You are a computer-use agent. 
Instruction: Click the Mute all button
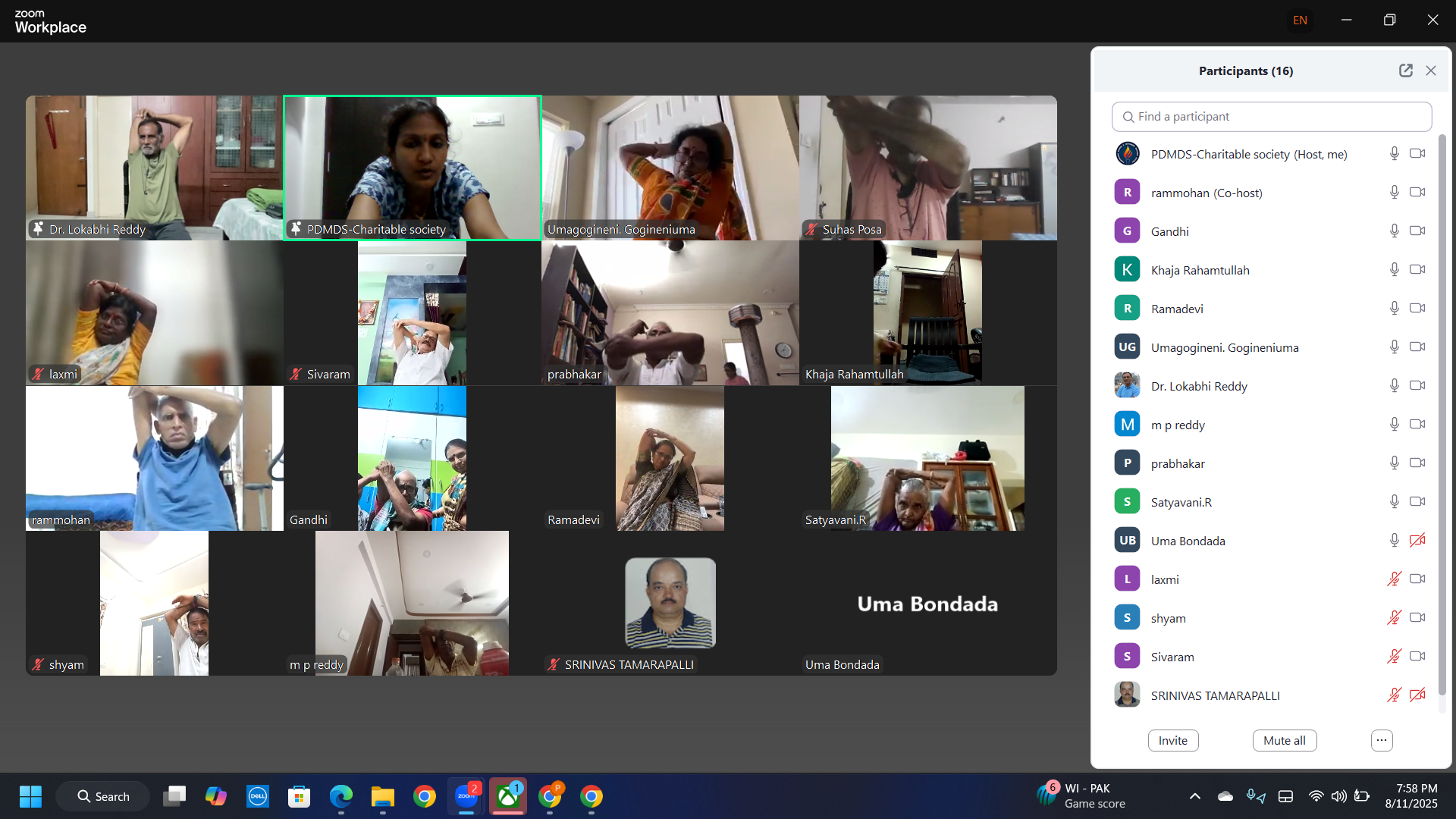pos(1285,741)
